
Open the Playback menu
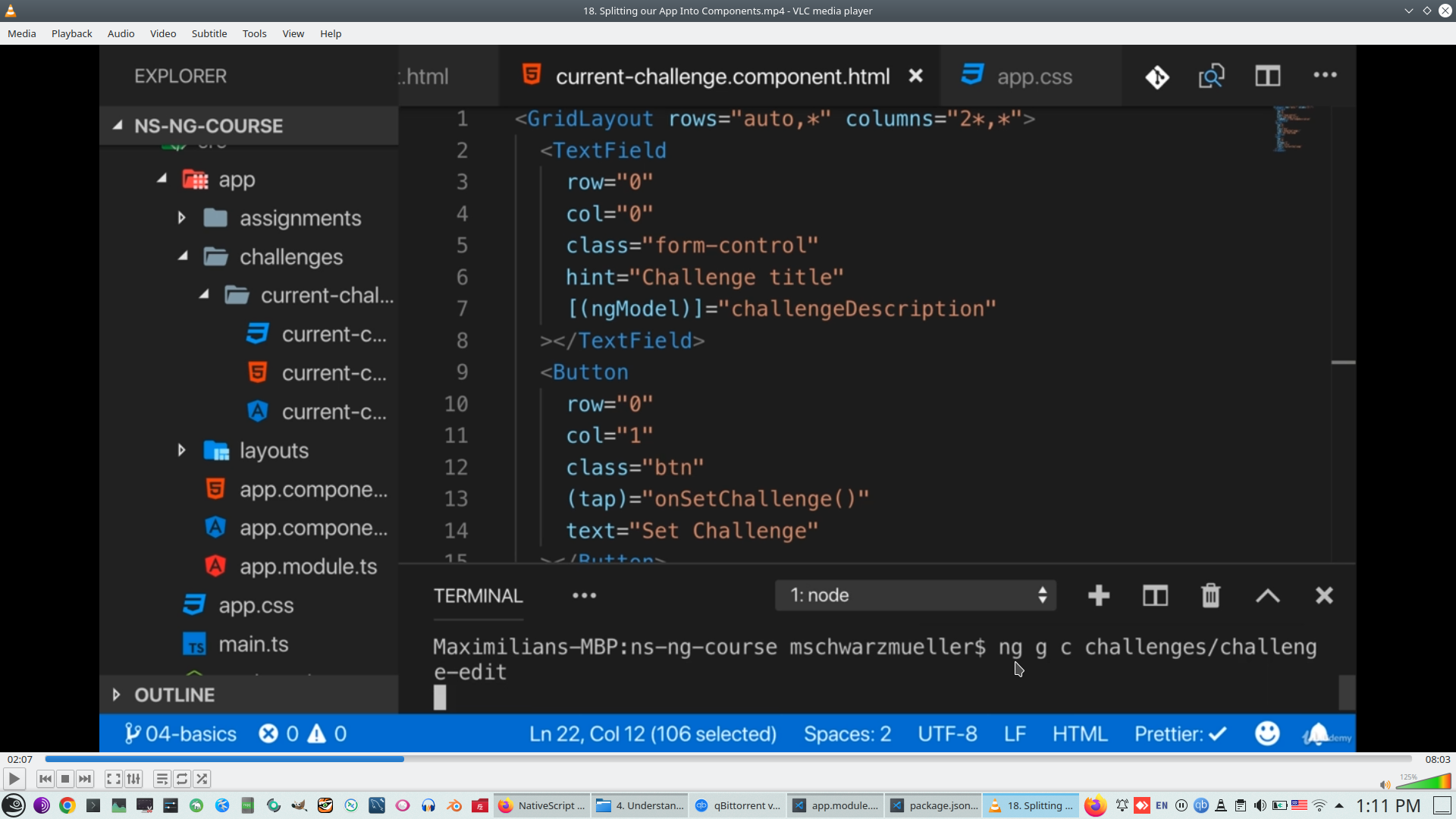click(71, 33)
